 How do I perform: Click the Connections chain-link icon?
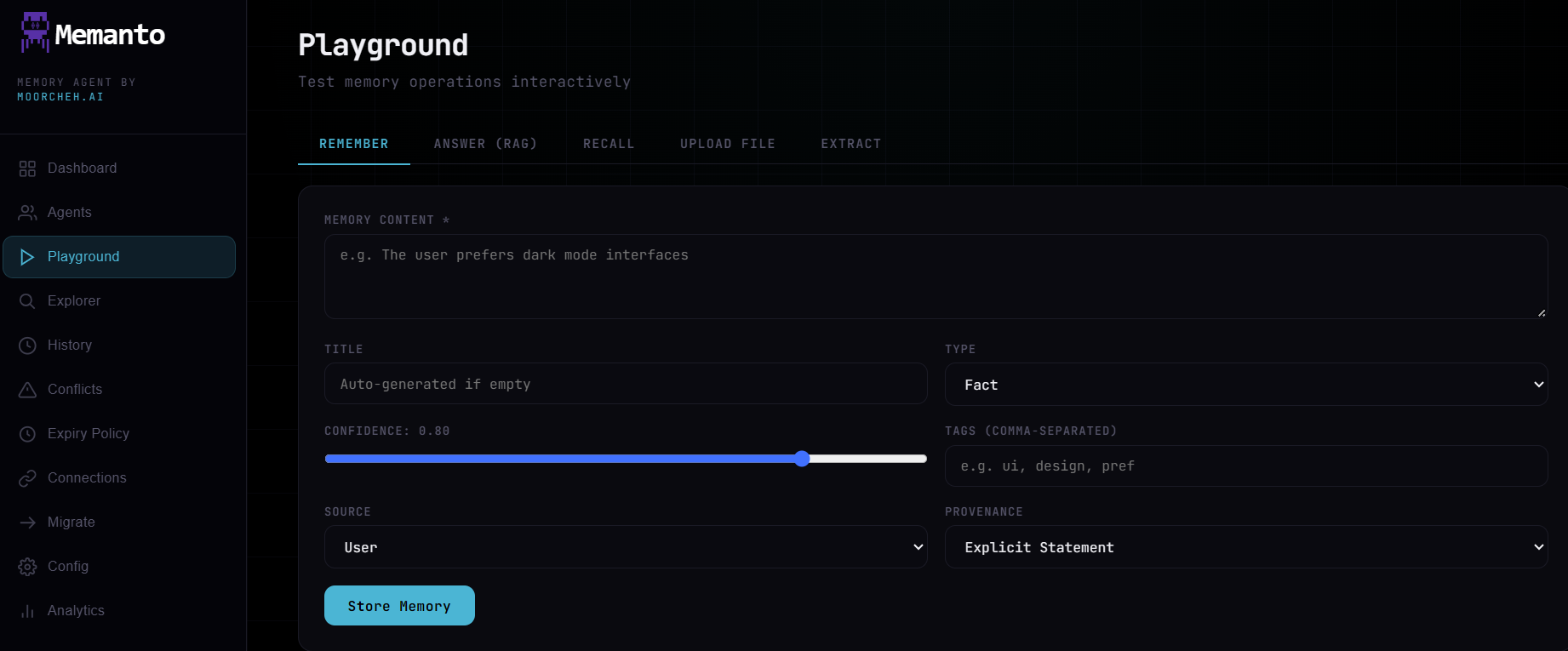pos(27,478)
